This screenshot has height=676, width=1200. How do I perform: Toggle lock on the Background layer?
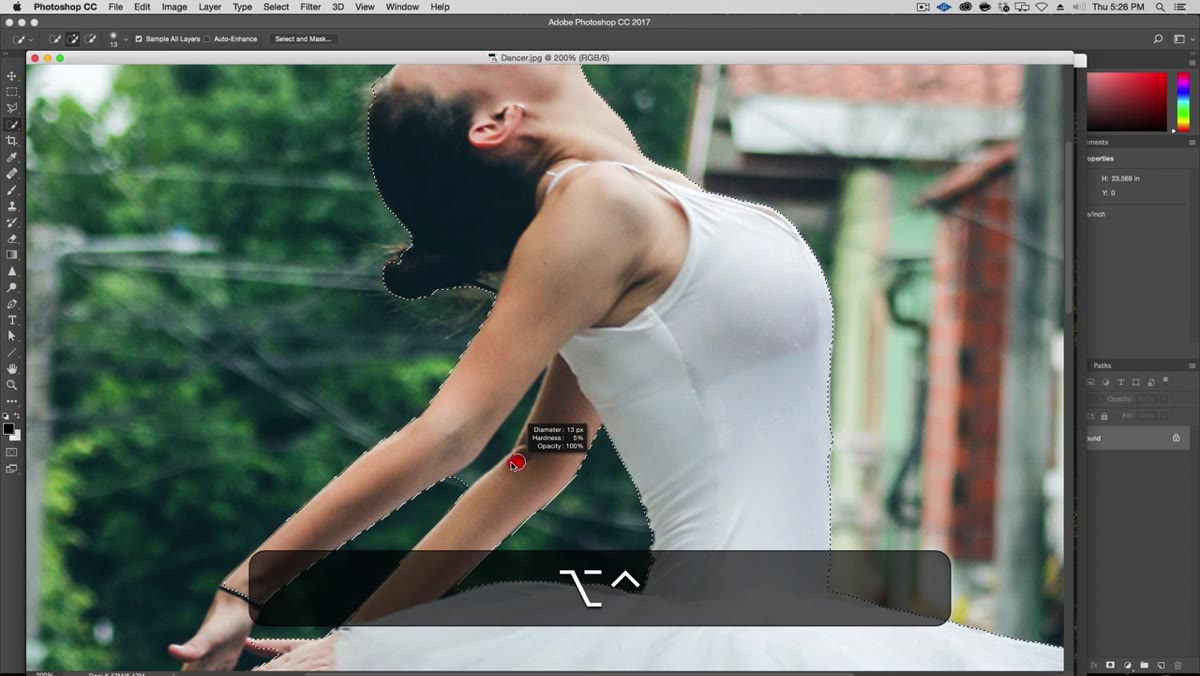1176,438
